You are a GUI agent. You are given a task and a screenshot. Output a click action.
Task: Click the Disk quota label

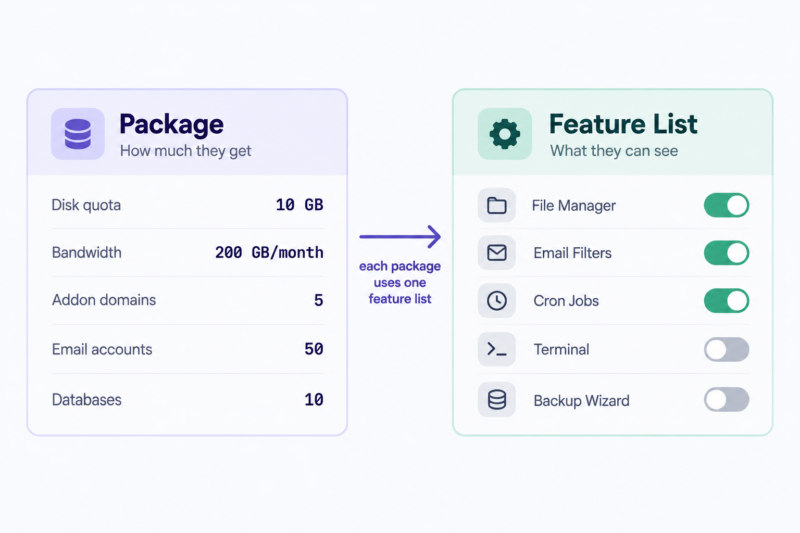coord(86,205)
